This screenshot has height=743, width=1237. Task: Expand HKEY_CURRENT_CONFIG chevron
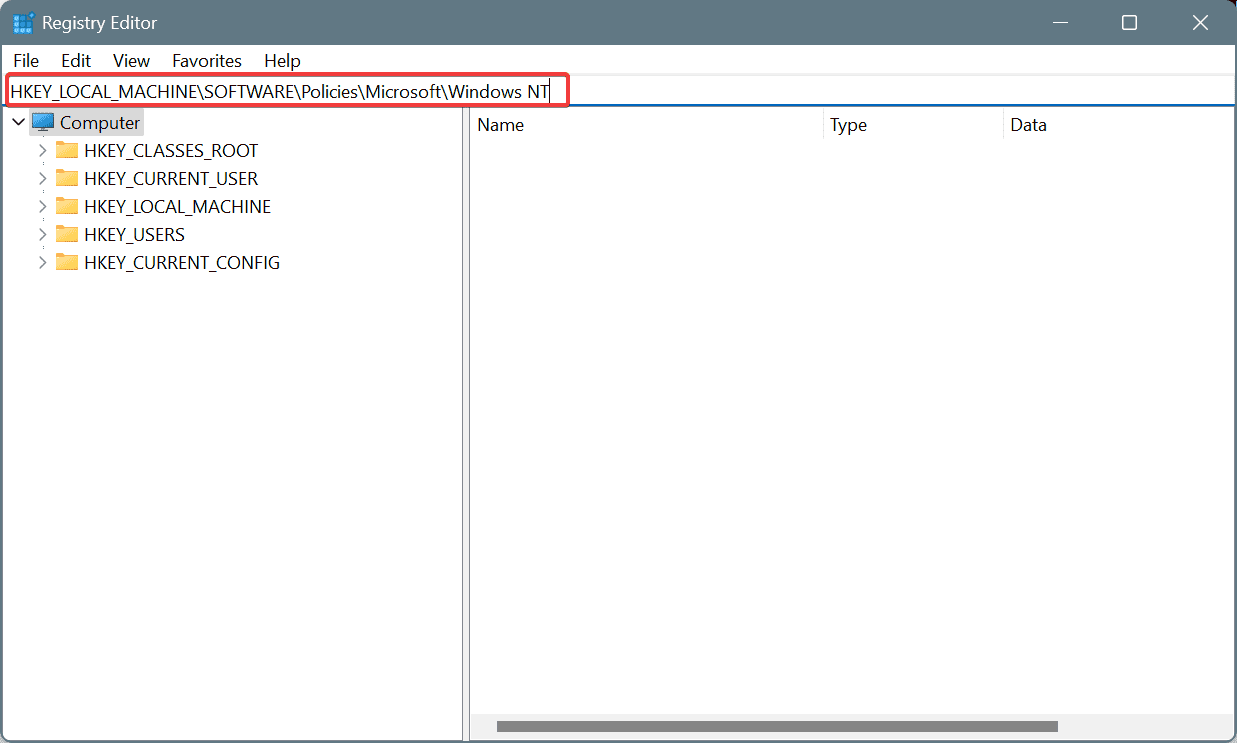[x=42, y=263]
